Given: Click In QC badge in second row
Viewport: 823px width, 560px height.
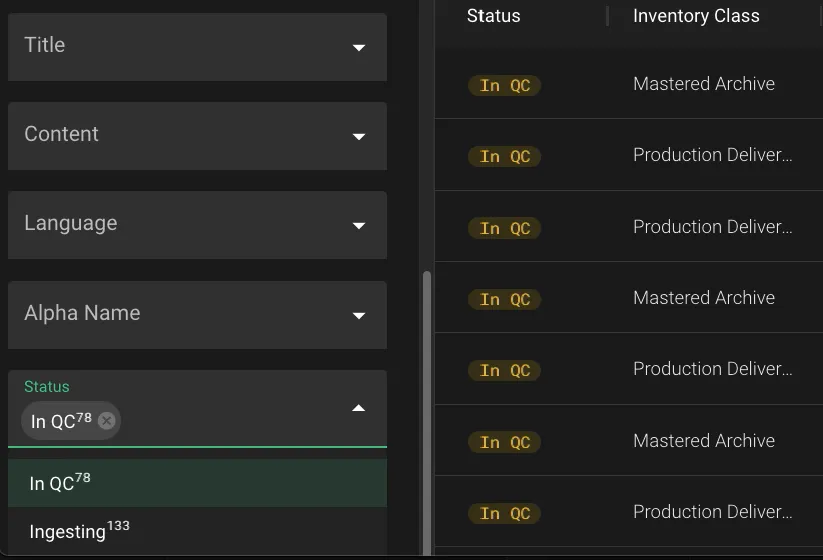Looking at the screenshot, I should point(504,156).
